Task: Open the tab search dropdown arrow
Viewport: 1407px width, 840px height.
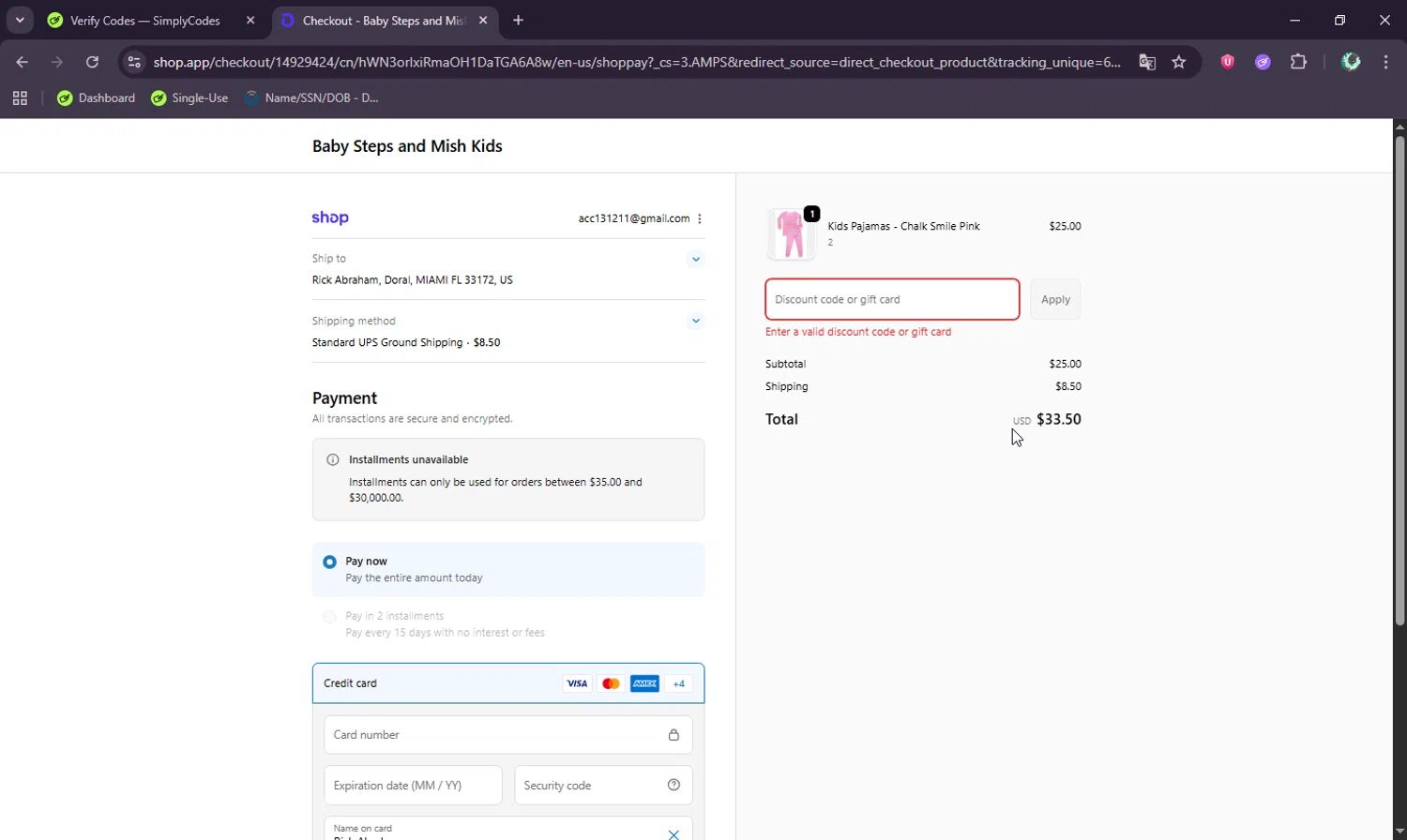Action: click(x=20, y=20)
